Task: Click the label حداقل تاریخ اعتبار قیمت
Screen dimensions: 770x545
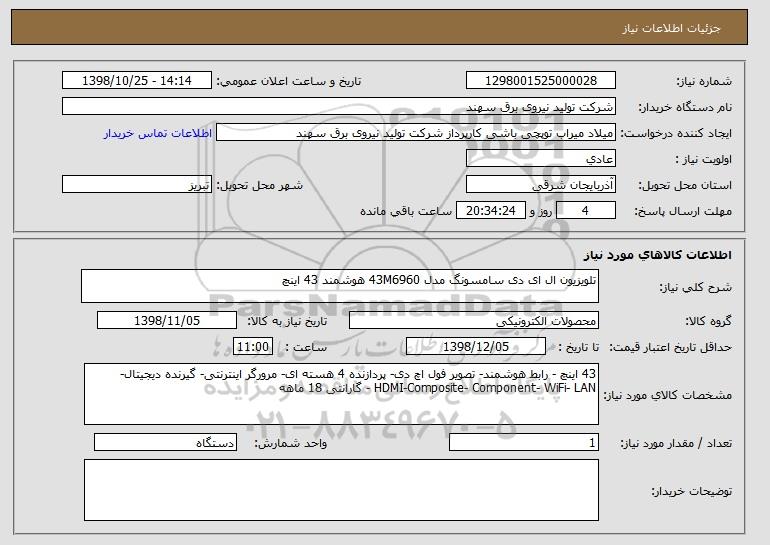Action: tap(671, 348)
